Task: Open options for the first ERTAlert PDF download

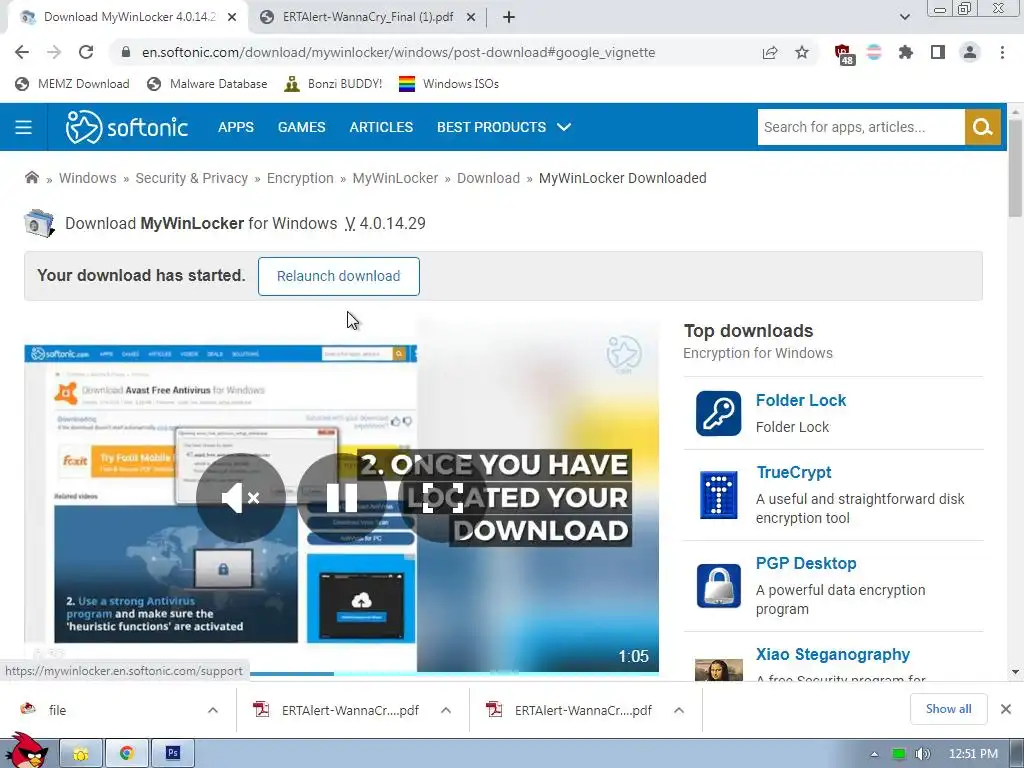Action: click(445, 710)
